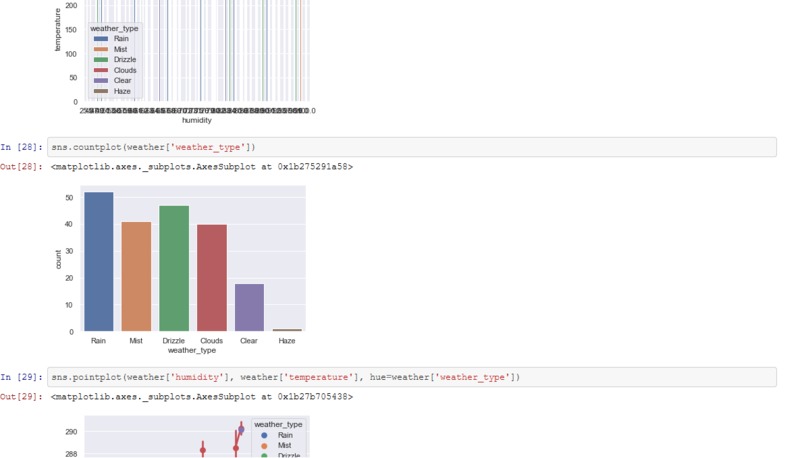This screenshot has width=806, height=458.
Task: Click the Drizzle x-axis label under countplot
Action: 174,341
